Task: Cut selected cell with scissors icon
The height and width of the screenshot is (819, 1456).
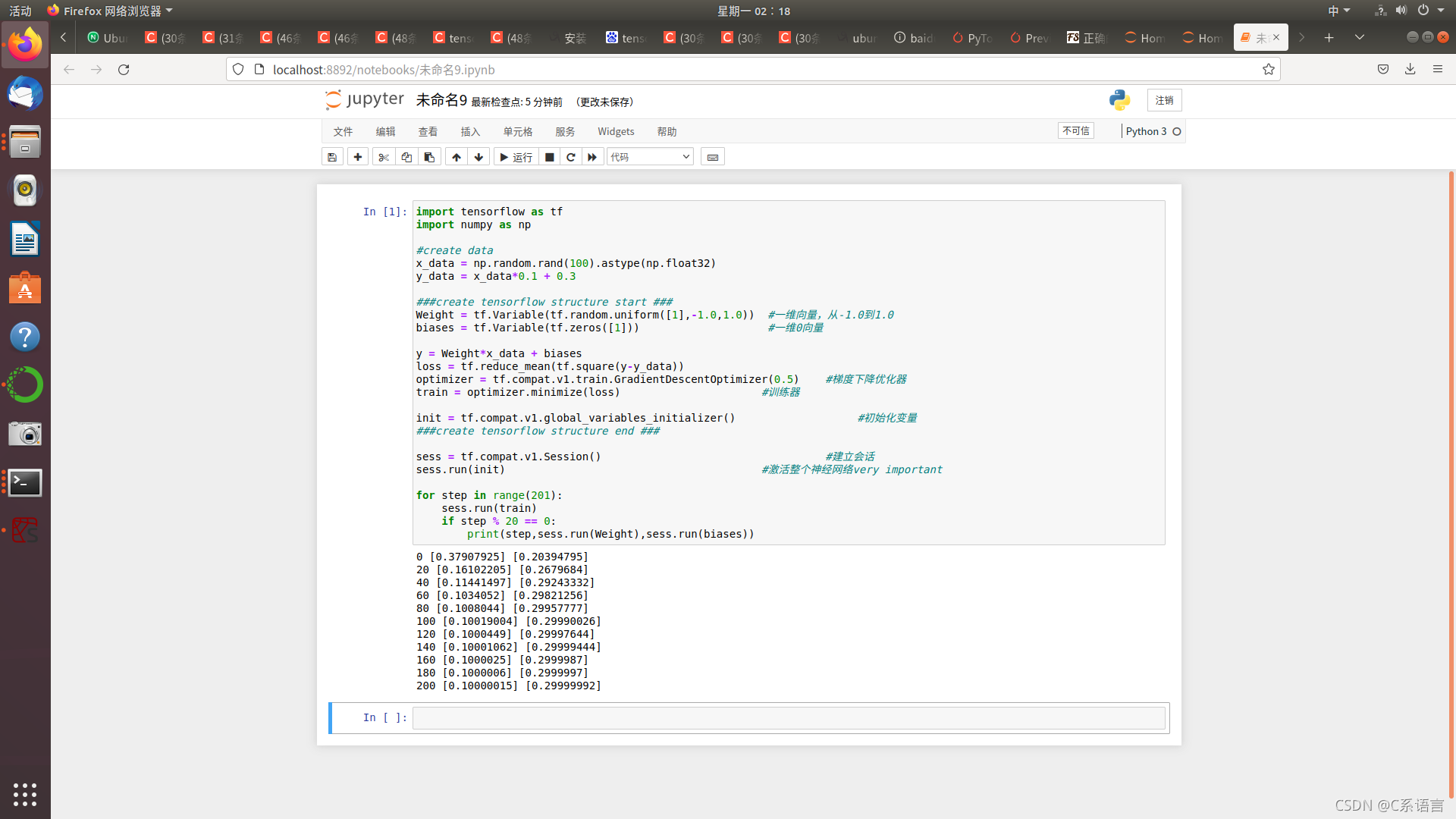Action: tap(384, 157)
